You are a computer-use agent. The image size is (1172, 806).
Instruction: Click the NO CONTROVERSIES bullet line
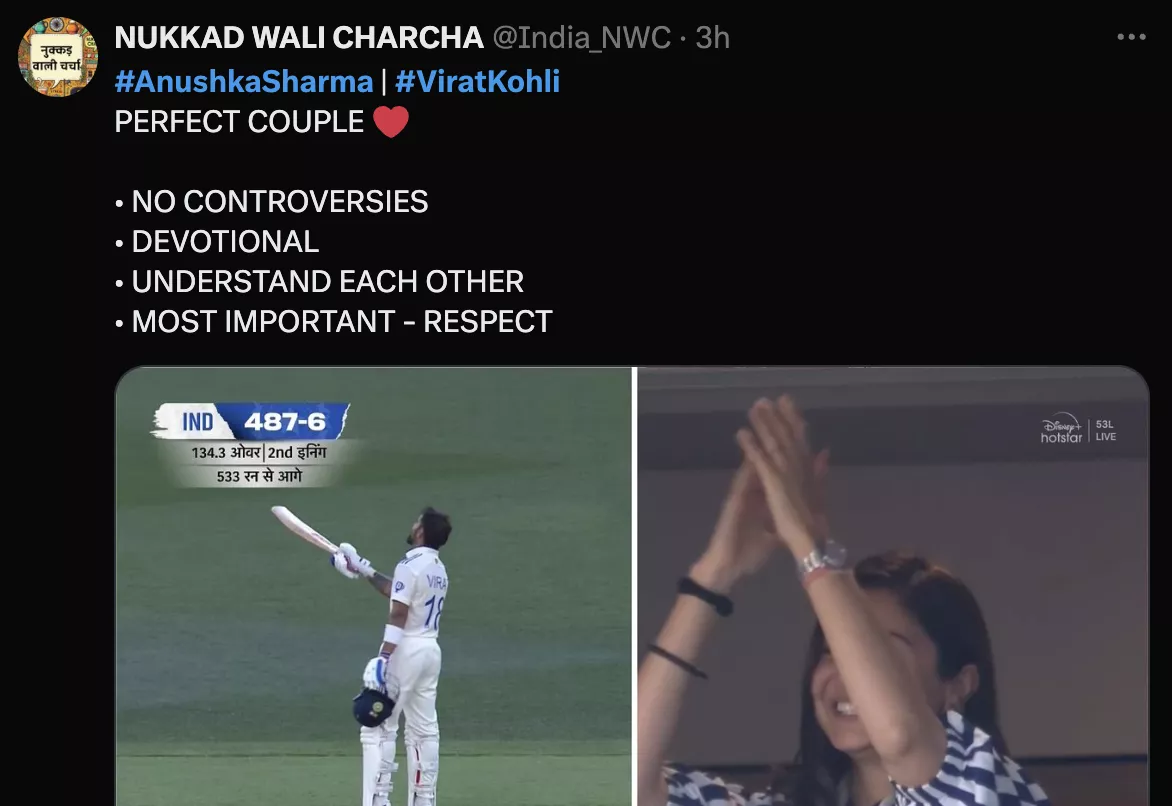tap(271, 202)
